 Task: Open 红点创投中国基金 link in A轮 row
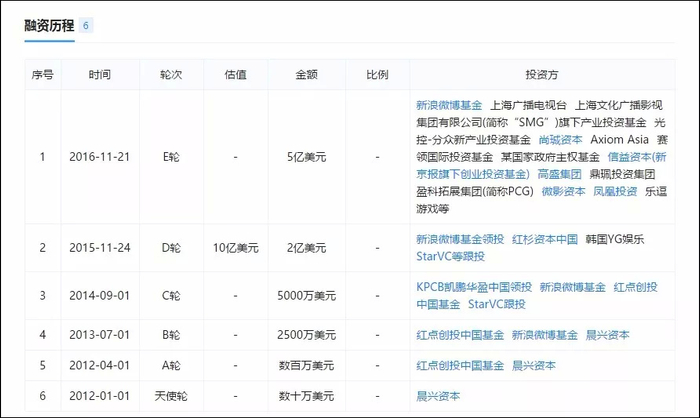460,366
